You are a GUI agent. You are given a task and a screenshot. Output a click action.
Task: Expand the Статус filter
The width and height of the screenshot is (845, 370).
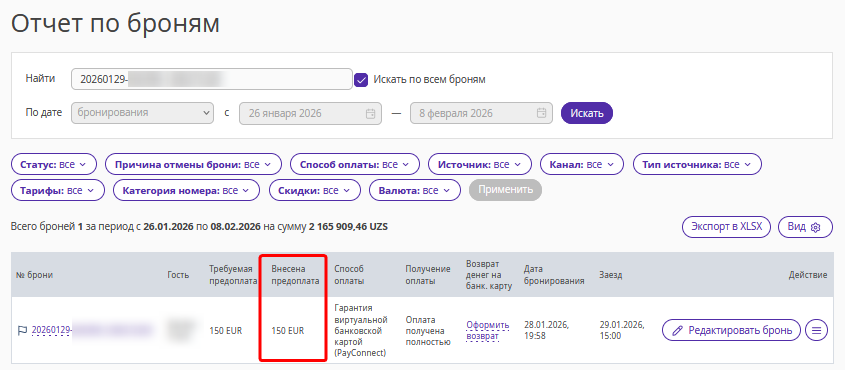click(53, 164)
